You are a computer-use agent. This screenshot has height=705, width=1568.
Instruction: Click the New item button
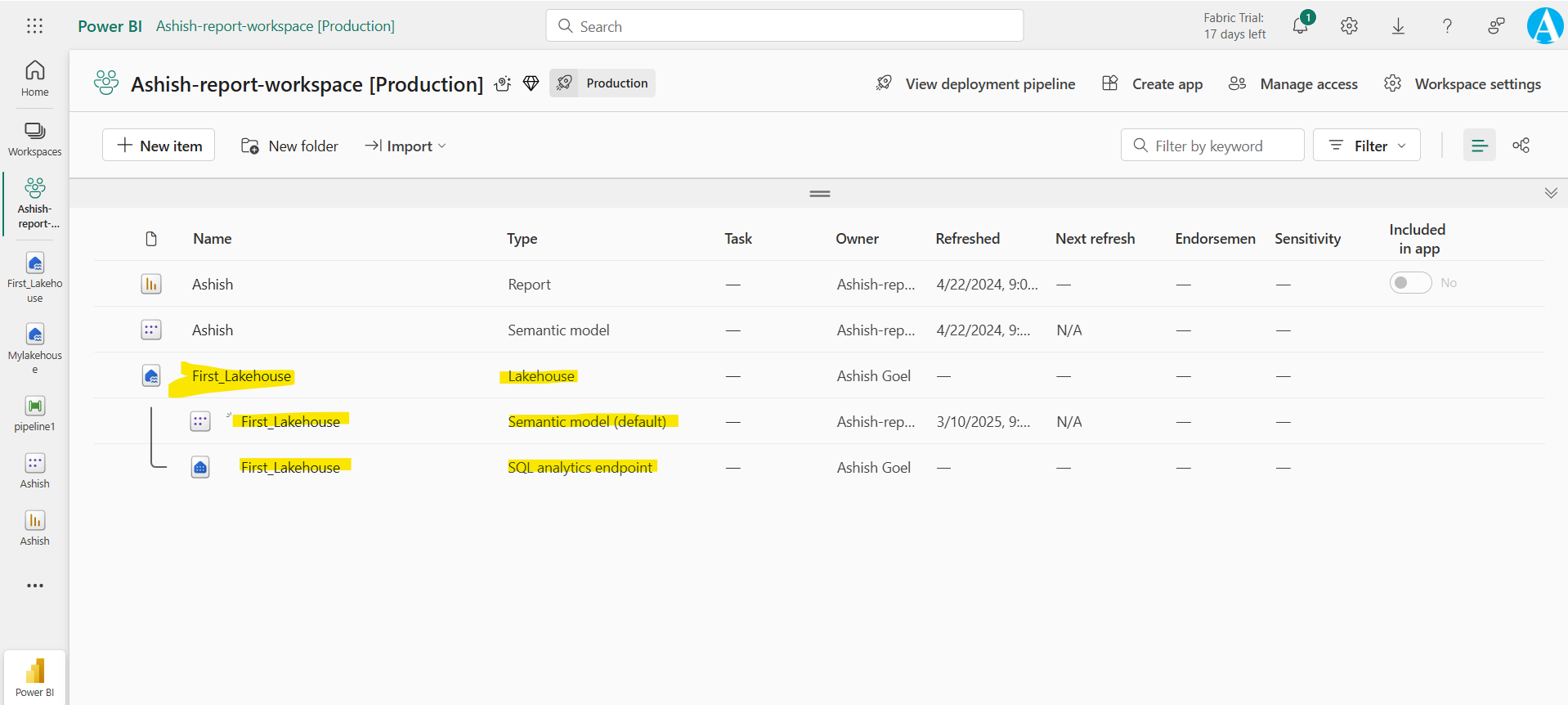pyautogui.click(x=159, y=146)
